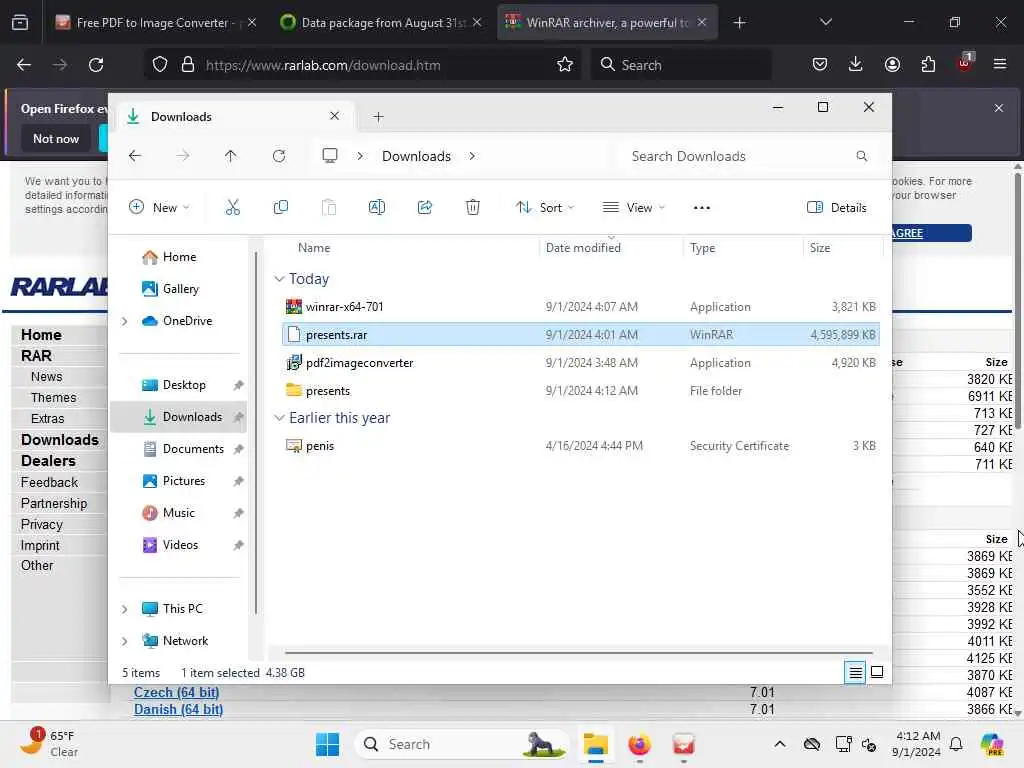The image size is (1024, 768).
Task: Open Feedback link in RARLAB sidebar
Action: 49,482
